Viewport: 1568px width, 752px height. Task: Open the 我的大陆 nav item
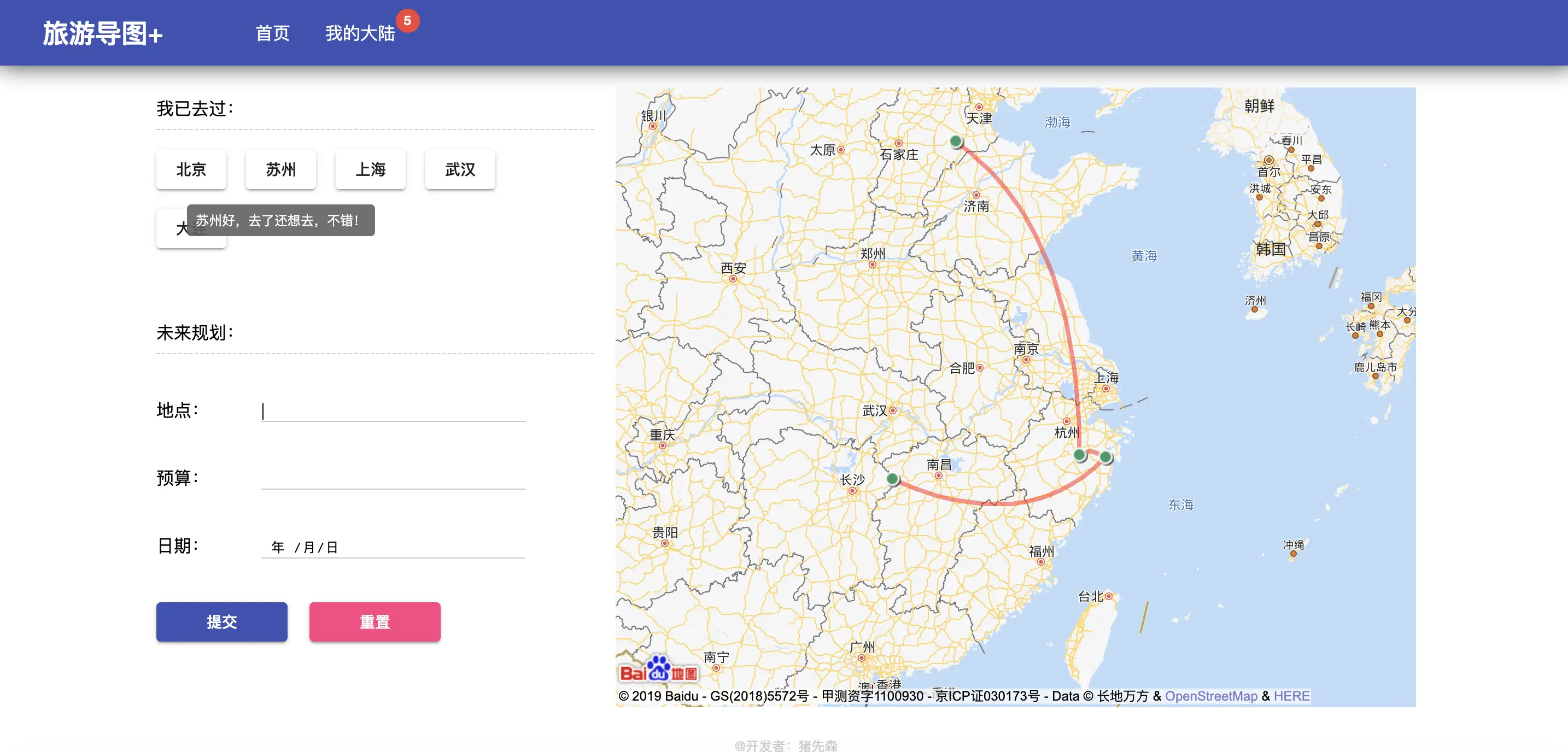click(x=360, y=33)
